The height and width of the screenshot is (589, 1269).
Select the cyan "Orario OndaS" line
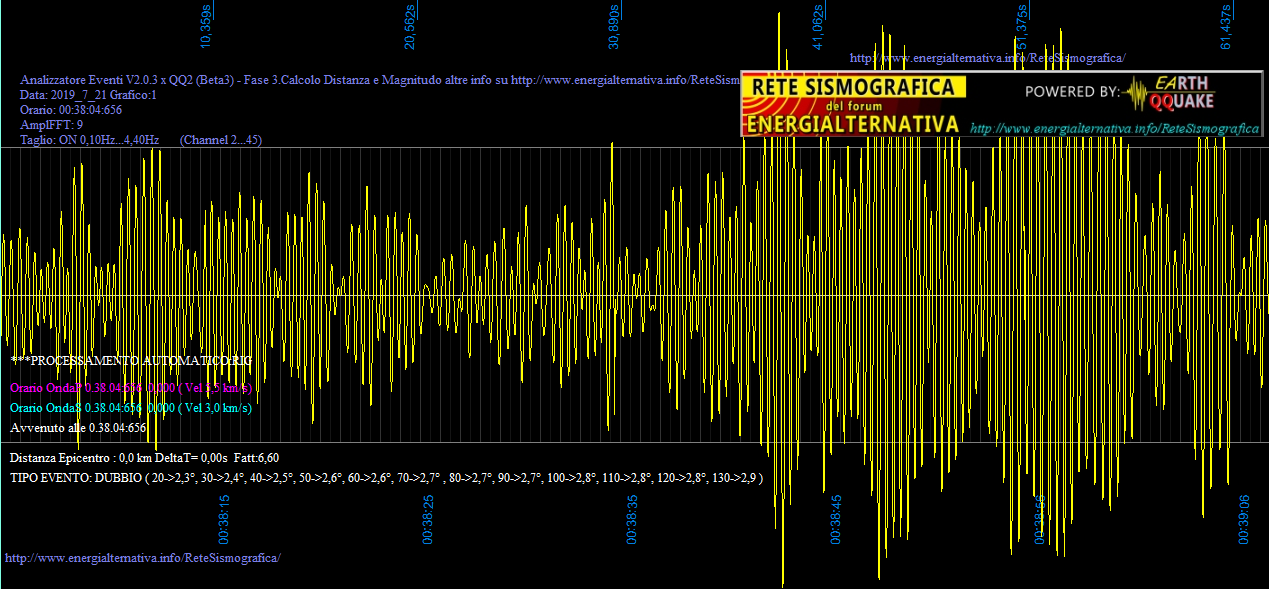pos(131,407)
